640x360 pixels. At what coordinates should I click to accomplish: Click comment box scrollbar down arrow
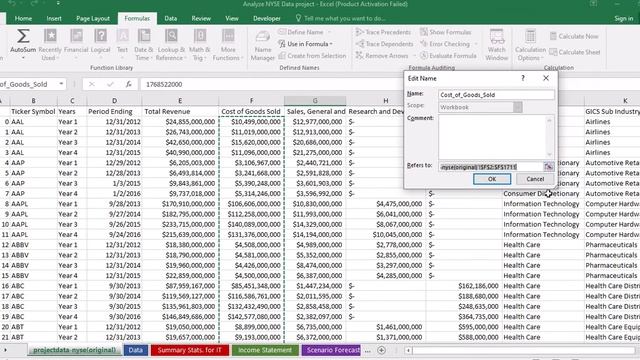(x=549, y=155)
